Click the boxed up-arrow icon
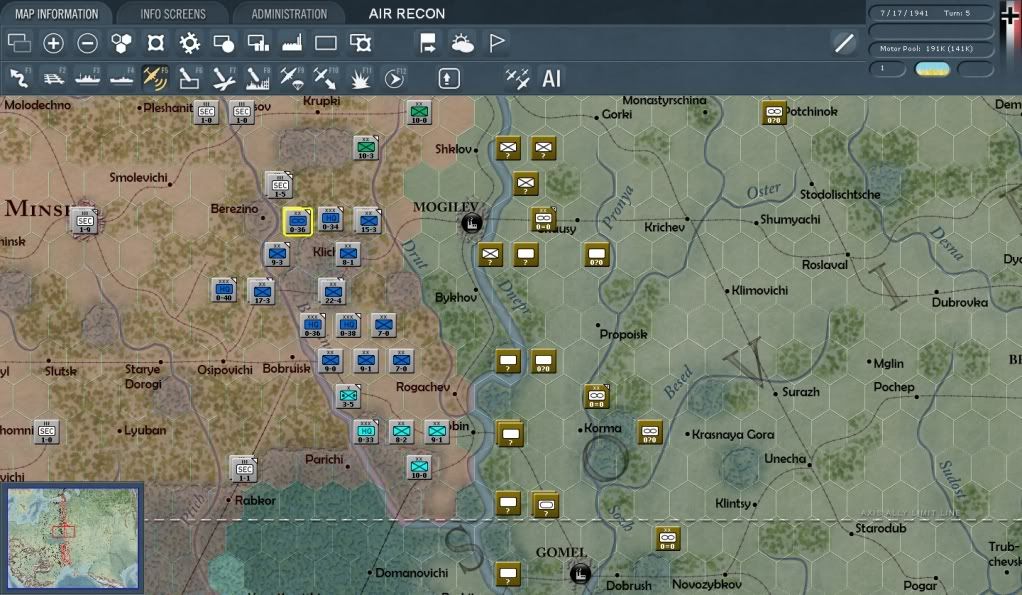The image size is (1022, 595). tap(448, 79)
